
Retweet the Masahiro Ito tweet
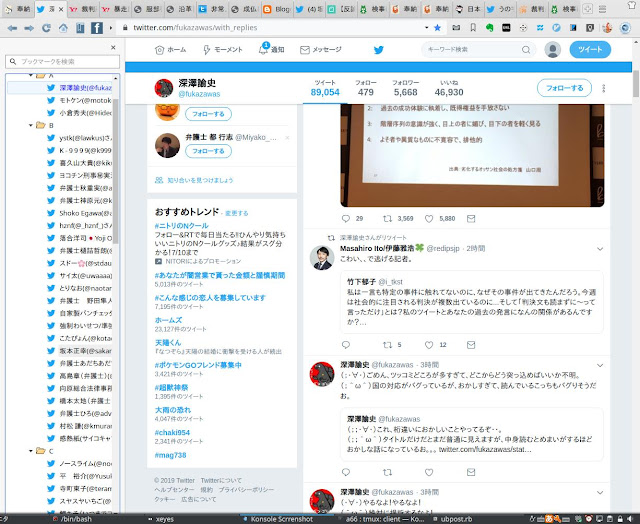click(387, 345)
